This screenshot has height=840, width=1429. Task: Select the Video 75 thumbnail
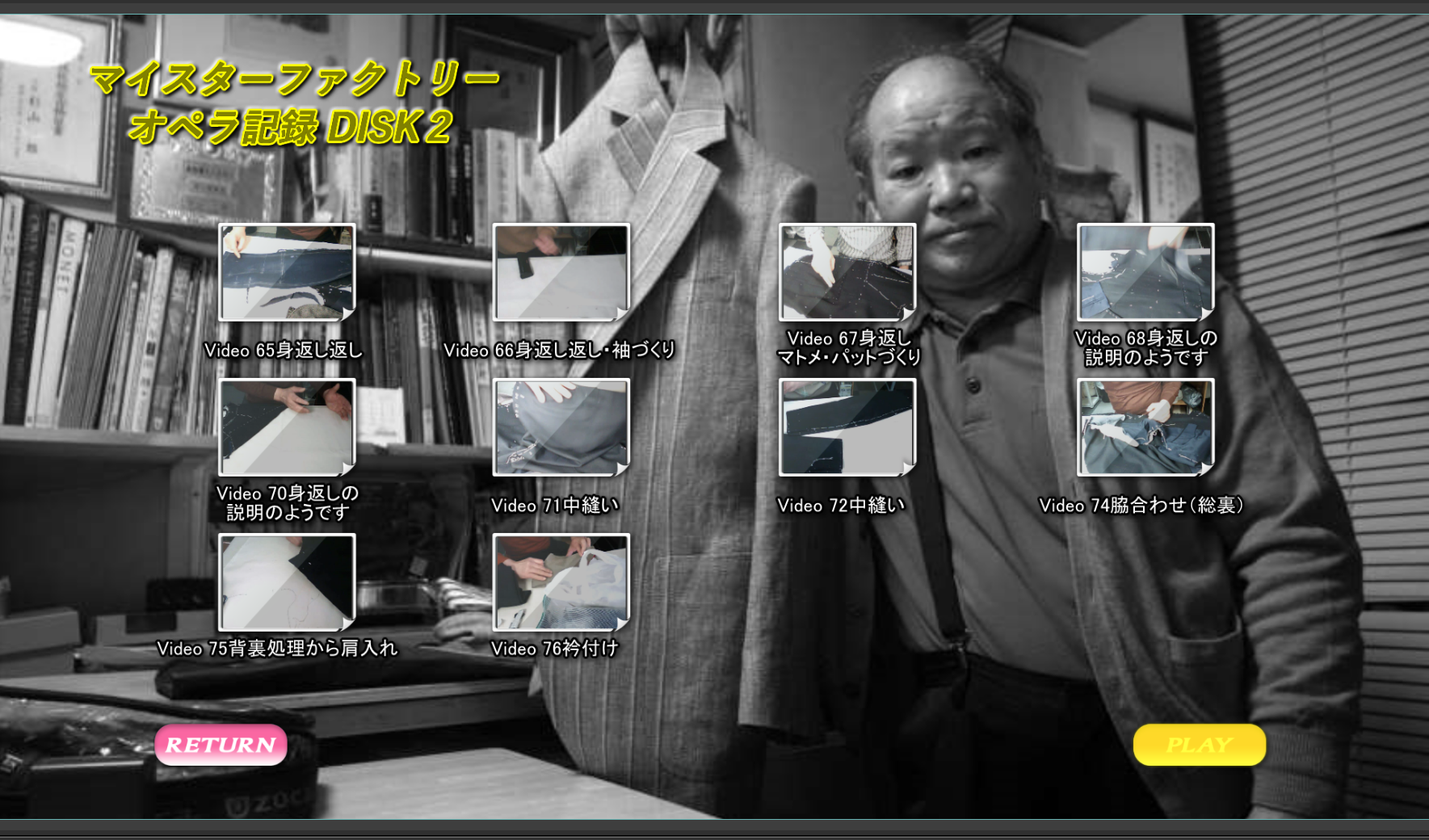coord(287,582)
